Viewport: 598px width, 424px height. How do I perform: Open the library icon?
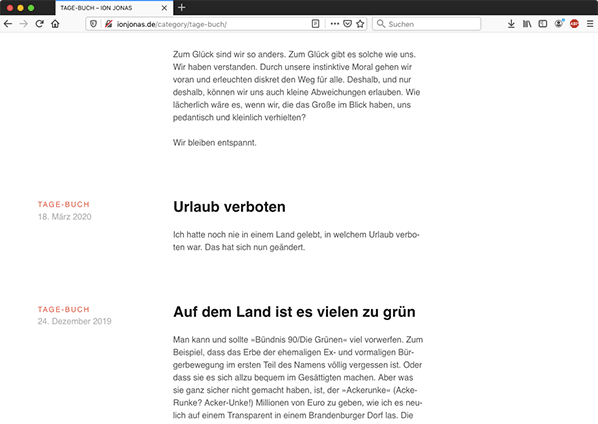click(527, 24)
